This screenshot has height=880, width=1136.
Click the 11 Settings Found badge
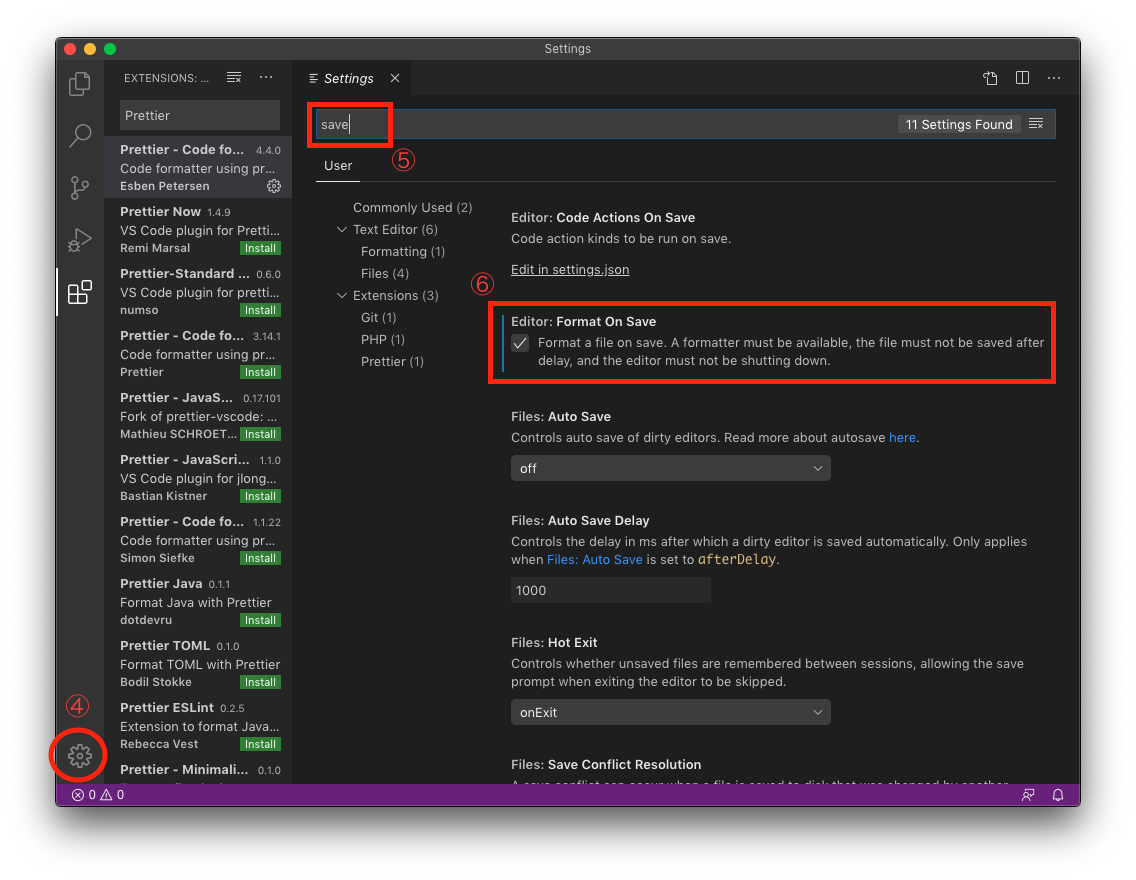958,124
